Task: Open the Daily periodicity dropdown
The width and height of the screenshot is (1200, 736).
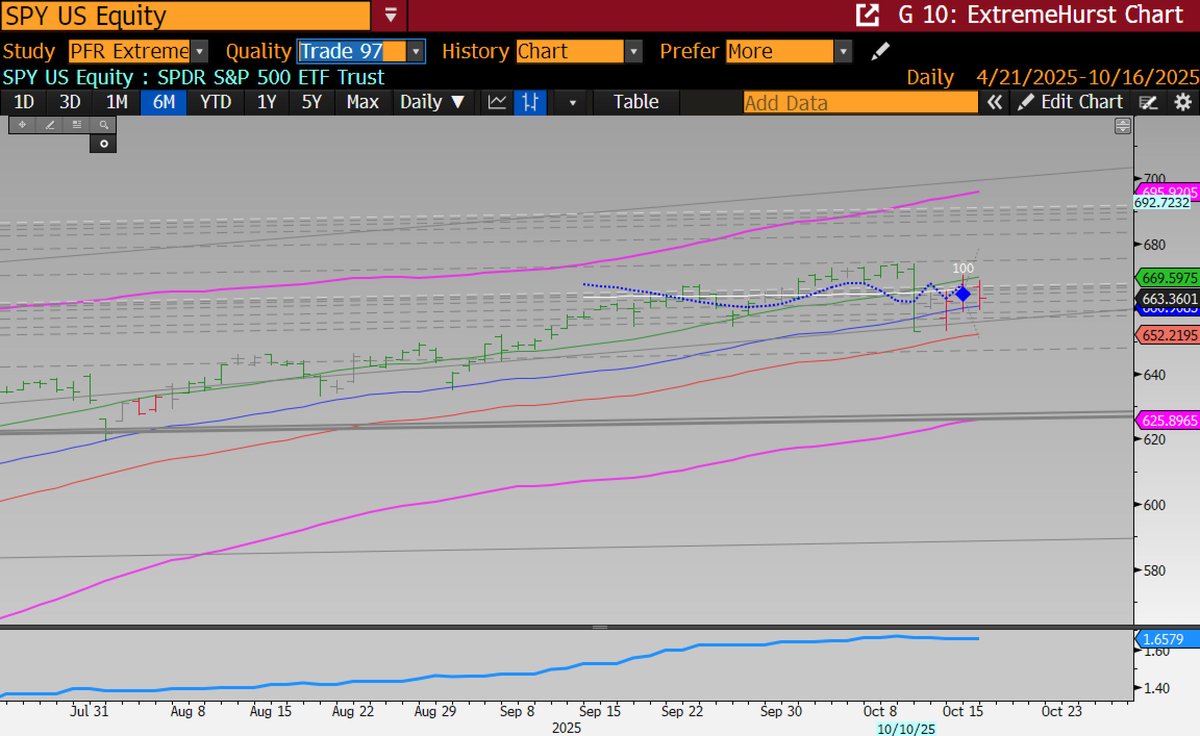Action: [432, 101]
